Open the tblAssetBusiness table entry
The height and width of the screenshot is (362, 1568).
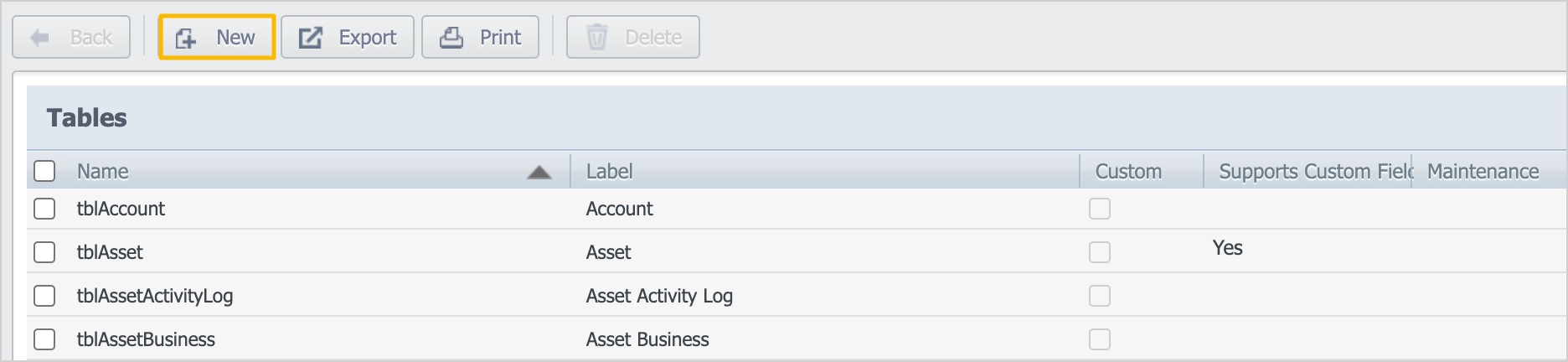(146, 339)
